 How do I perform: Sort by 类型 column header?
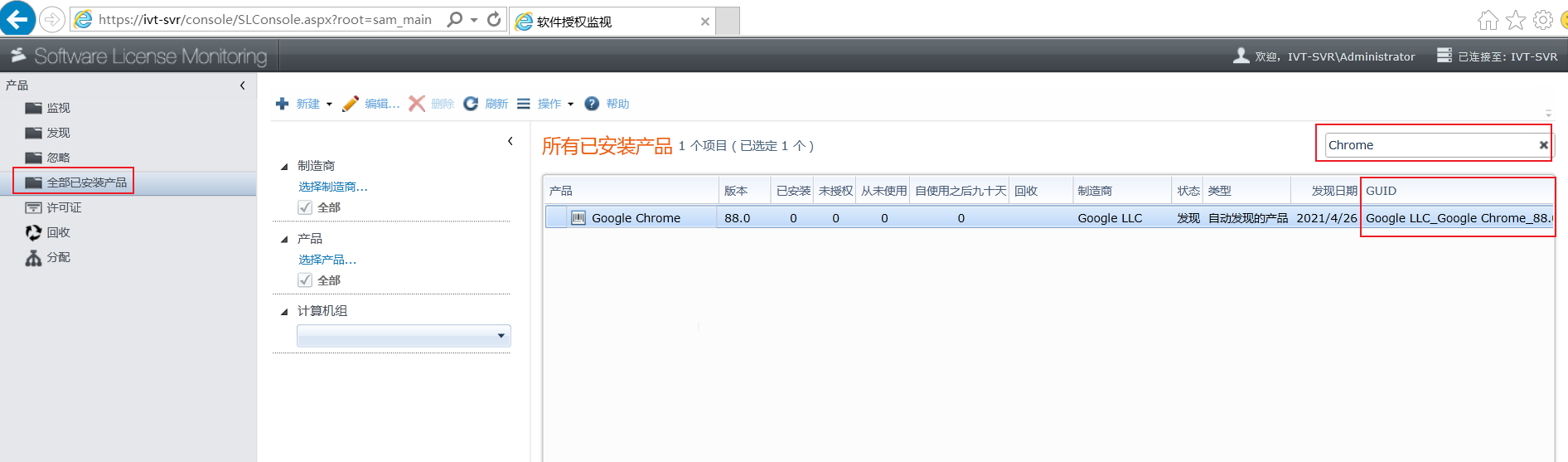[1247, 191]
